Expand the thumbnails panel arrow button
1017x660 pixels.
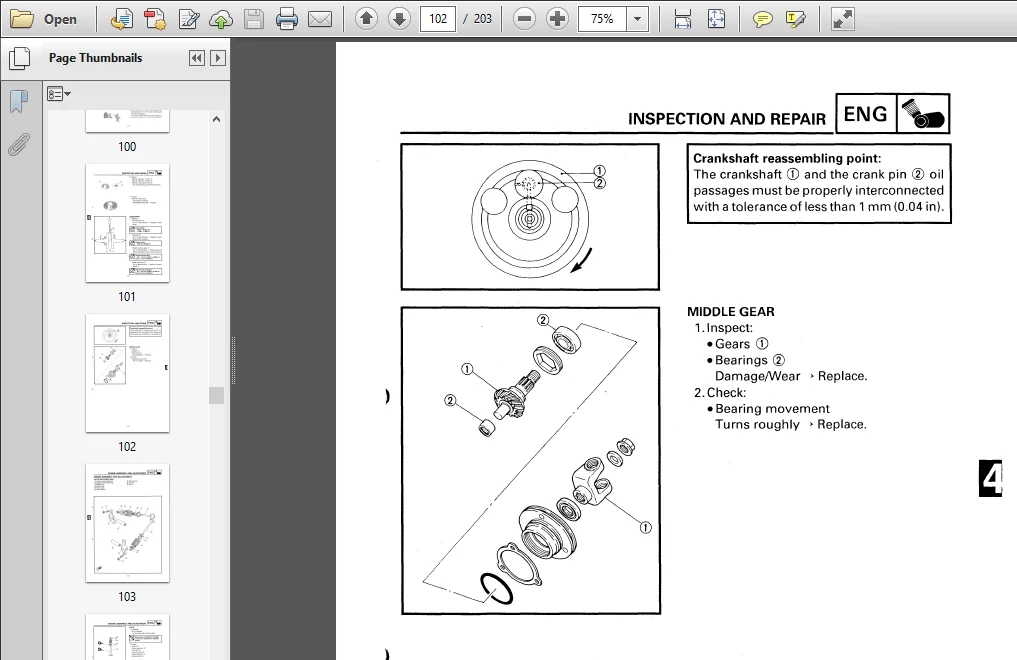(218, 58)
